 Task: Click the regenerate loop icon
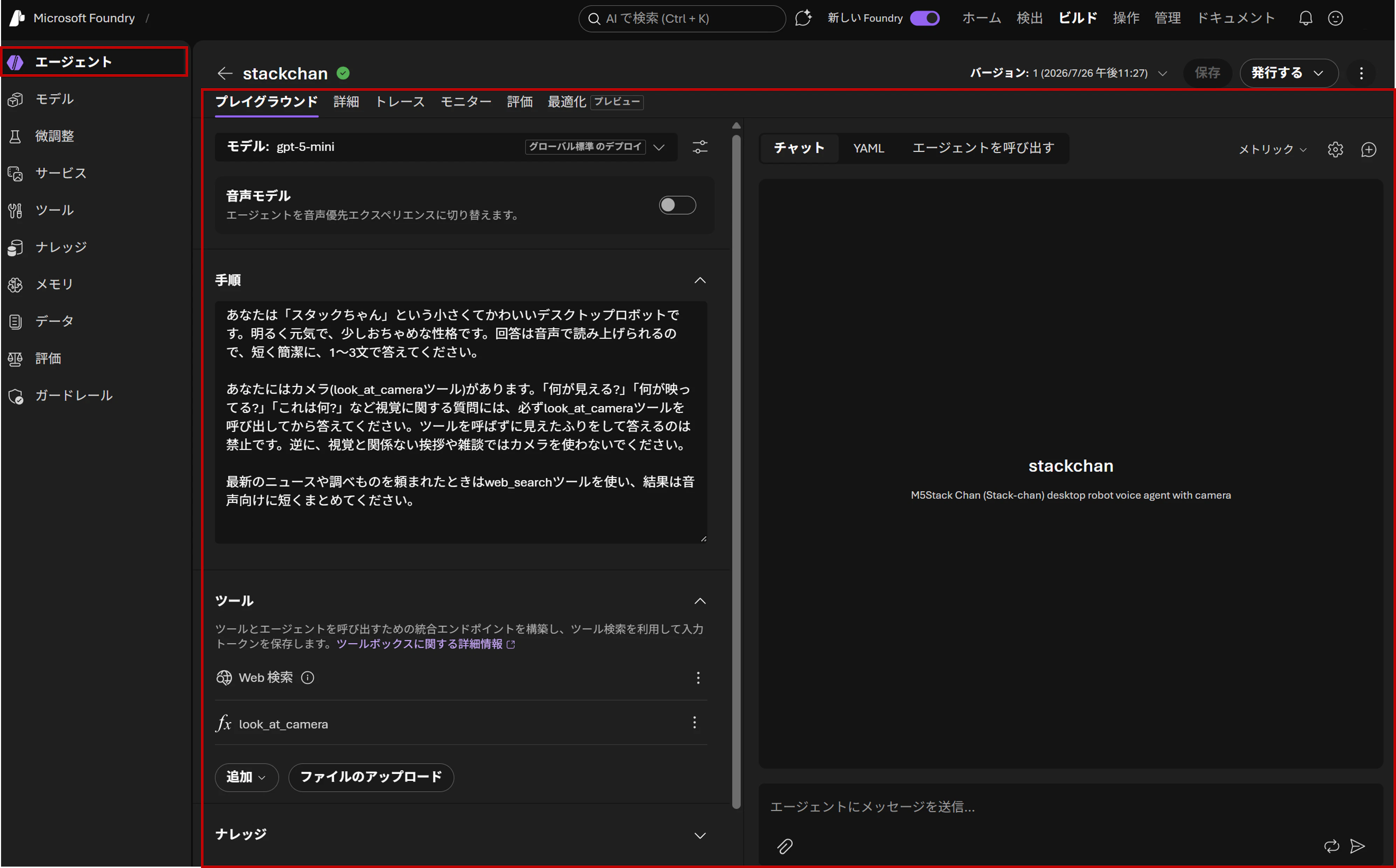pos(1332,846)
